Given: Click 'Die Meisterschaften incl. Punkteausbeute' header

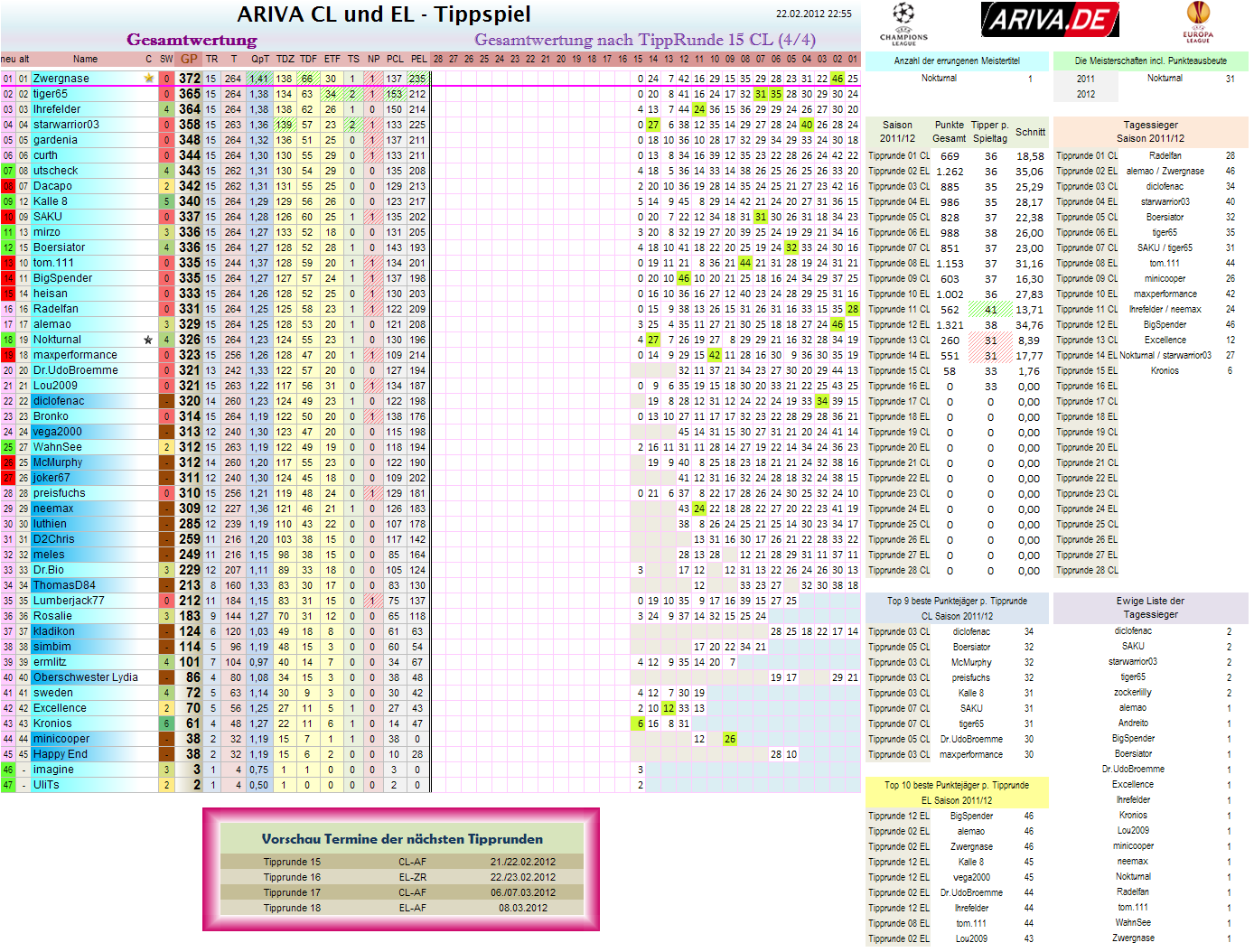Looking at the screenshot, I should pyautogui.click(x=1150, y=61).
